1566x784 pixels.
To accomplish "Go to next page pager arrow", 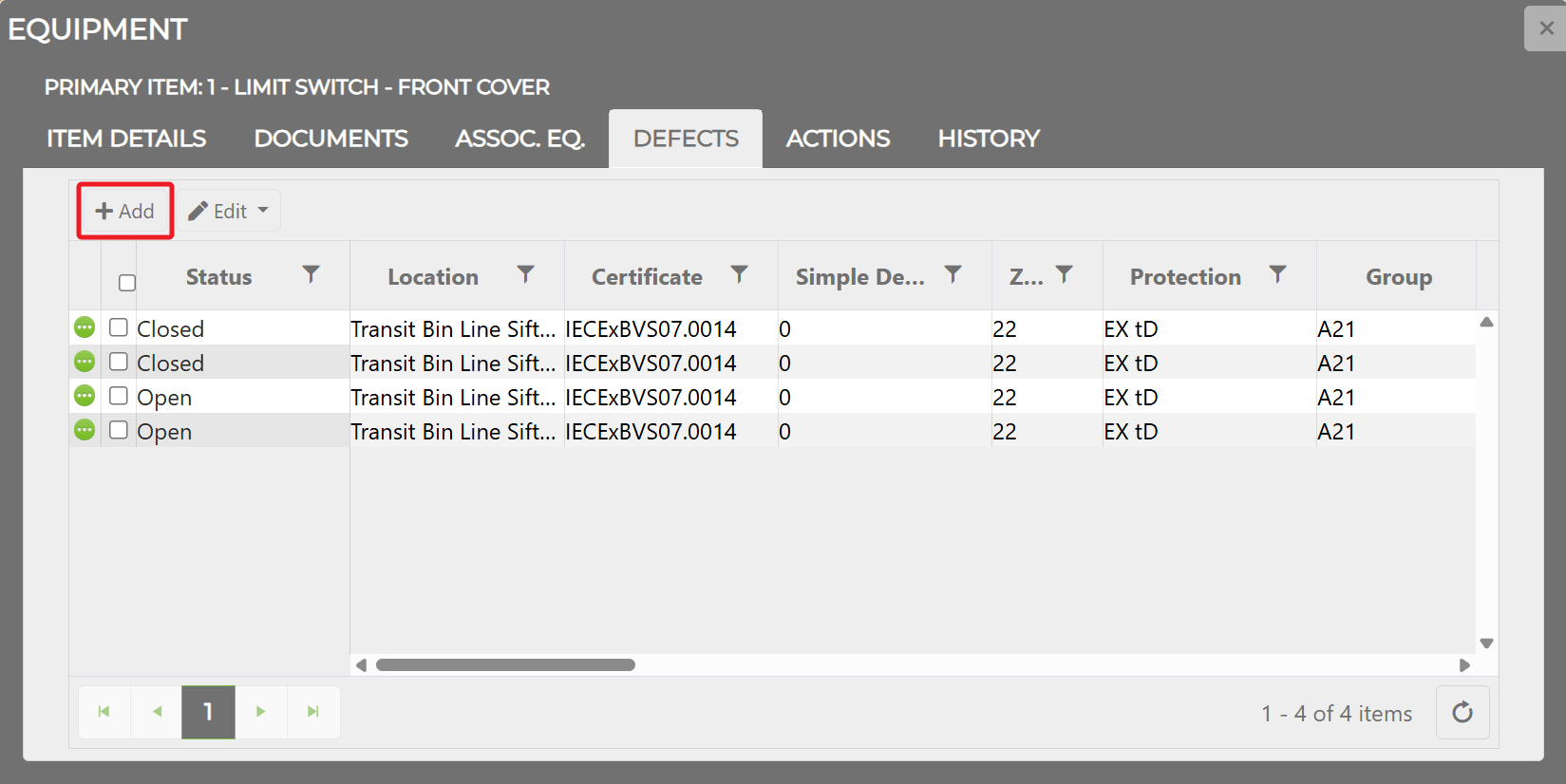I will 261,712.
